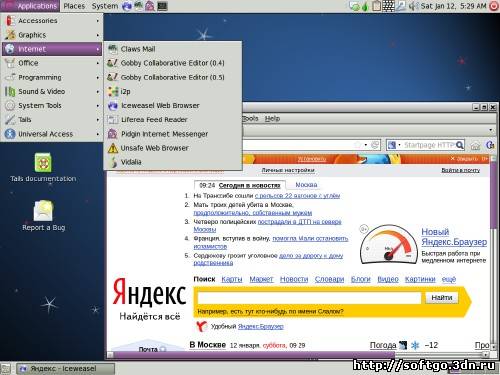Open the Новости link

coord(294,279)
